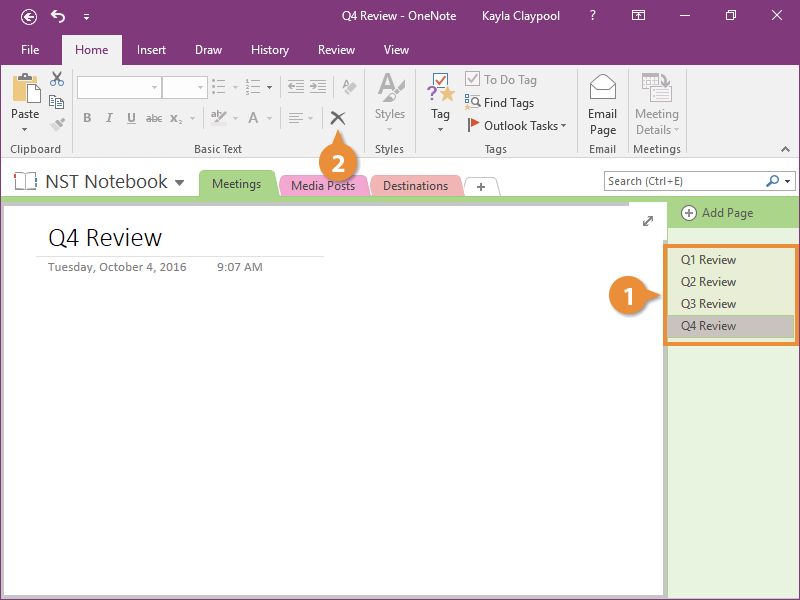Click the Delete X button
Viewport: 800px width, 600px height.
coord(338,118)
